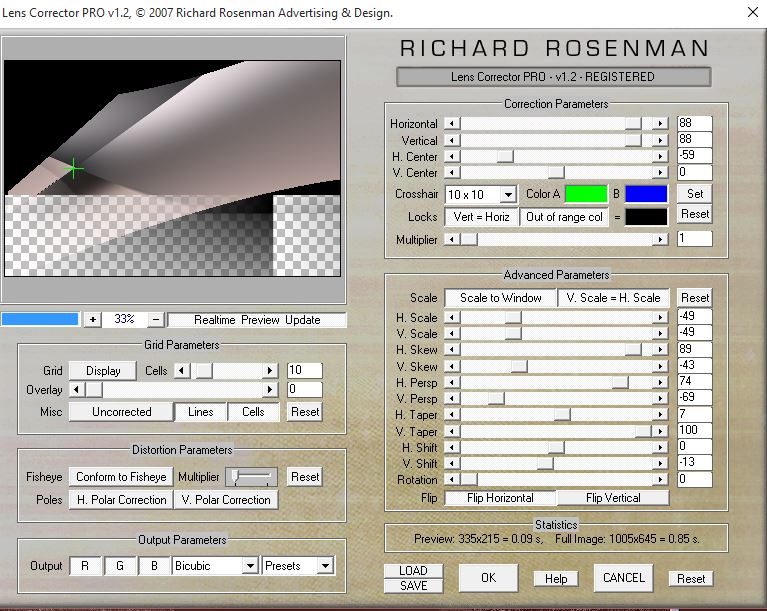Click V. Center slider right arrow
Image resolution: width=767 pixels, height=611 pixels.
tap(660, 173)
